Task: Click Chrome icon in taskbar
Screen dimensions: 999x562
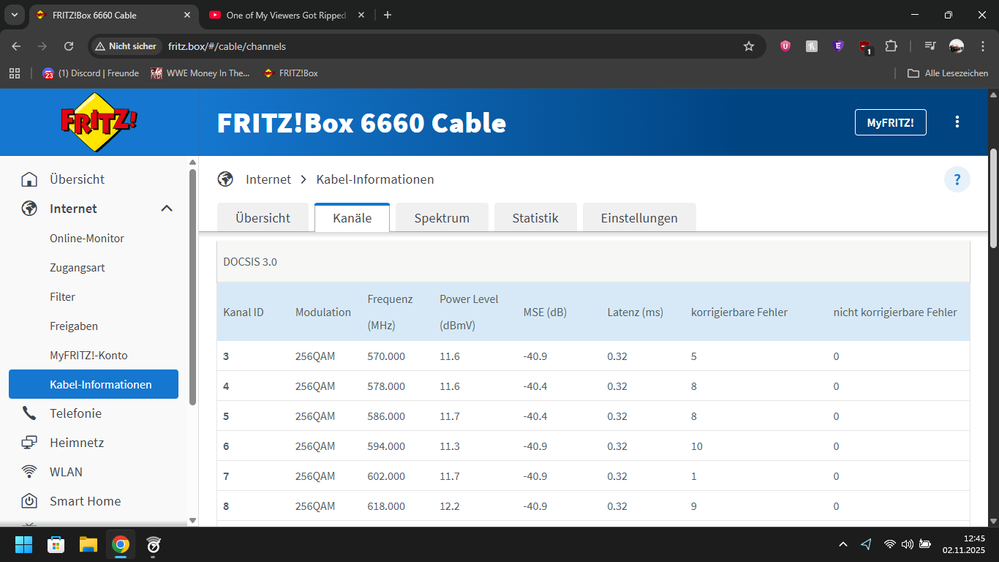Action: pyautogui.click(x=120, y=545)
